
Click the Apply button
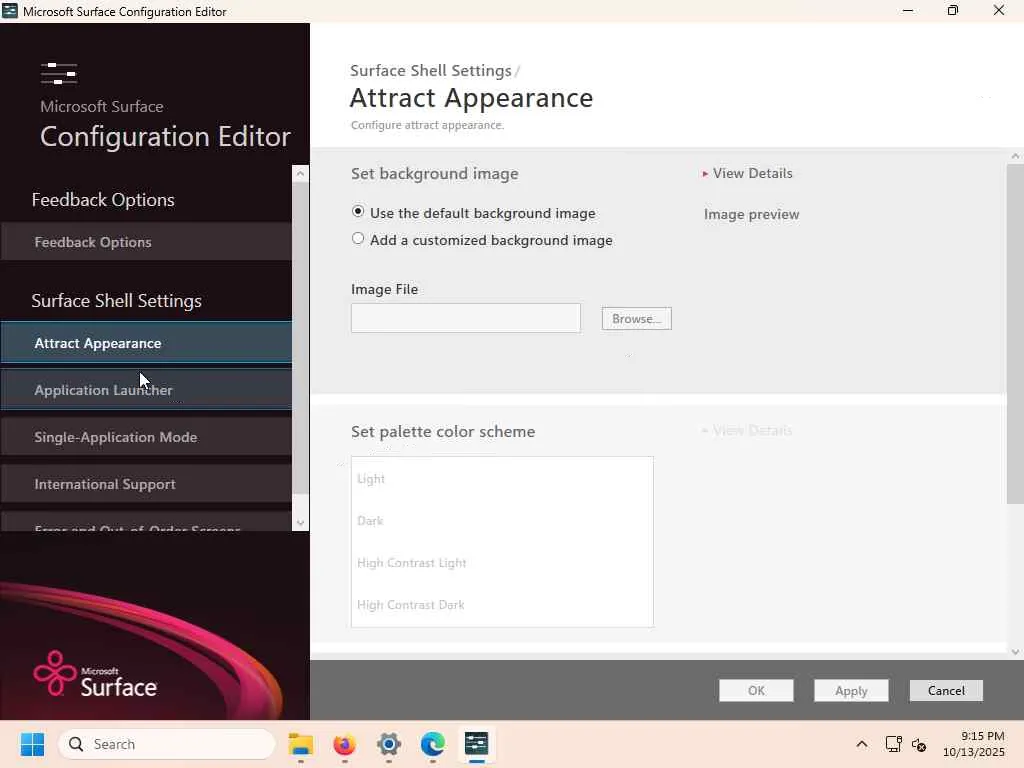click(x=851, y=690)
